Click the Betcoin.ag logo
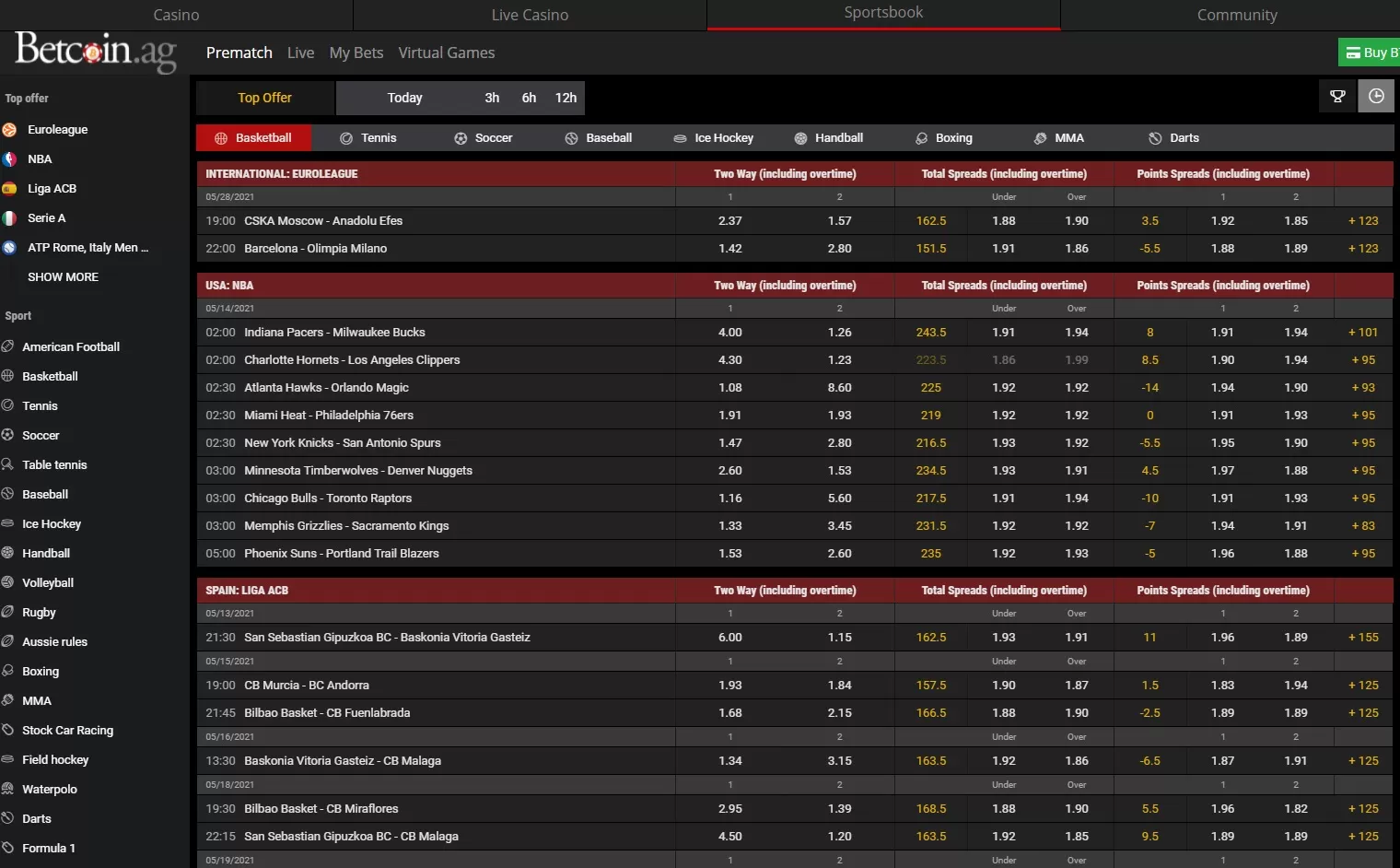1400x868 pixels. [96, 53]
